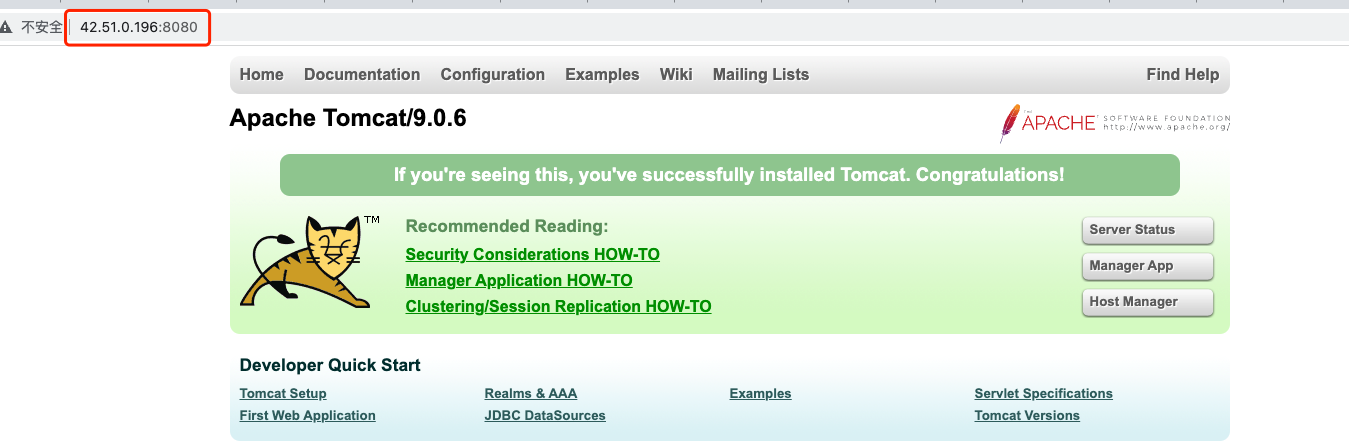Viewport: 1349px width, 442px height.
Task: Open the Home menu item
Action: click(262, 74)
